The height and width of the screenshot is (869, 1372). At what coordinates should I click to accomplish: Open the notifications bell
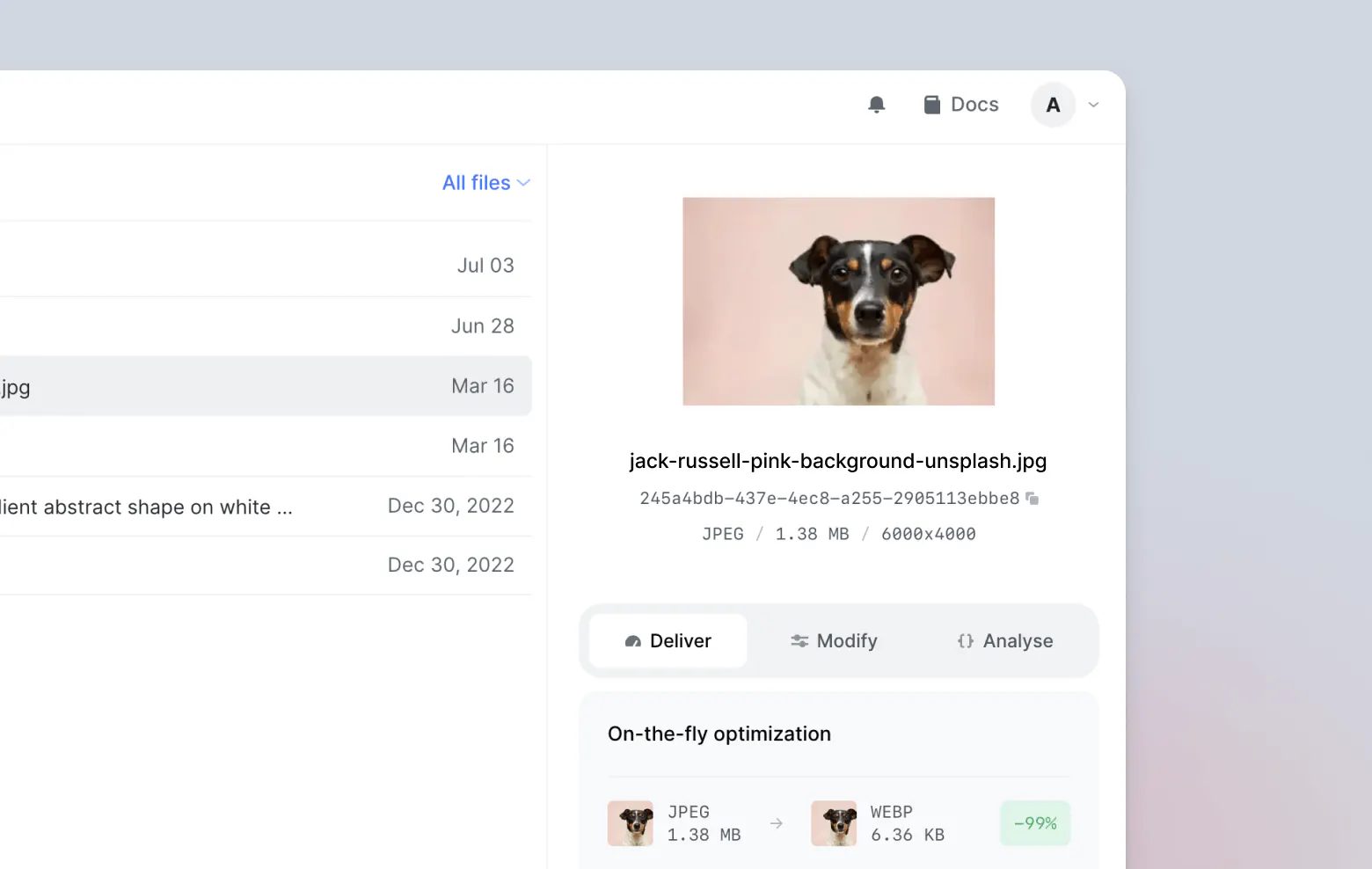(x=876, y=105)
